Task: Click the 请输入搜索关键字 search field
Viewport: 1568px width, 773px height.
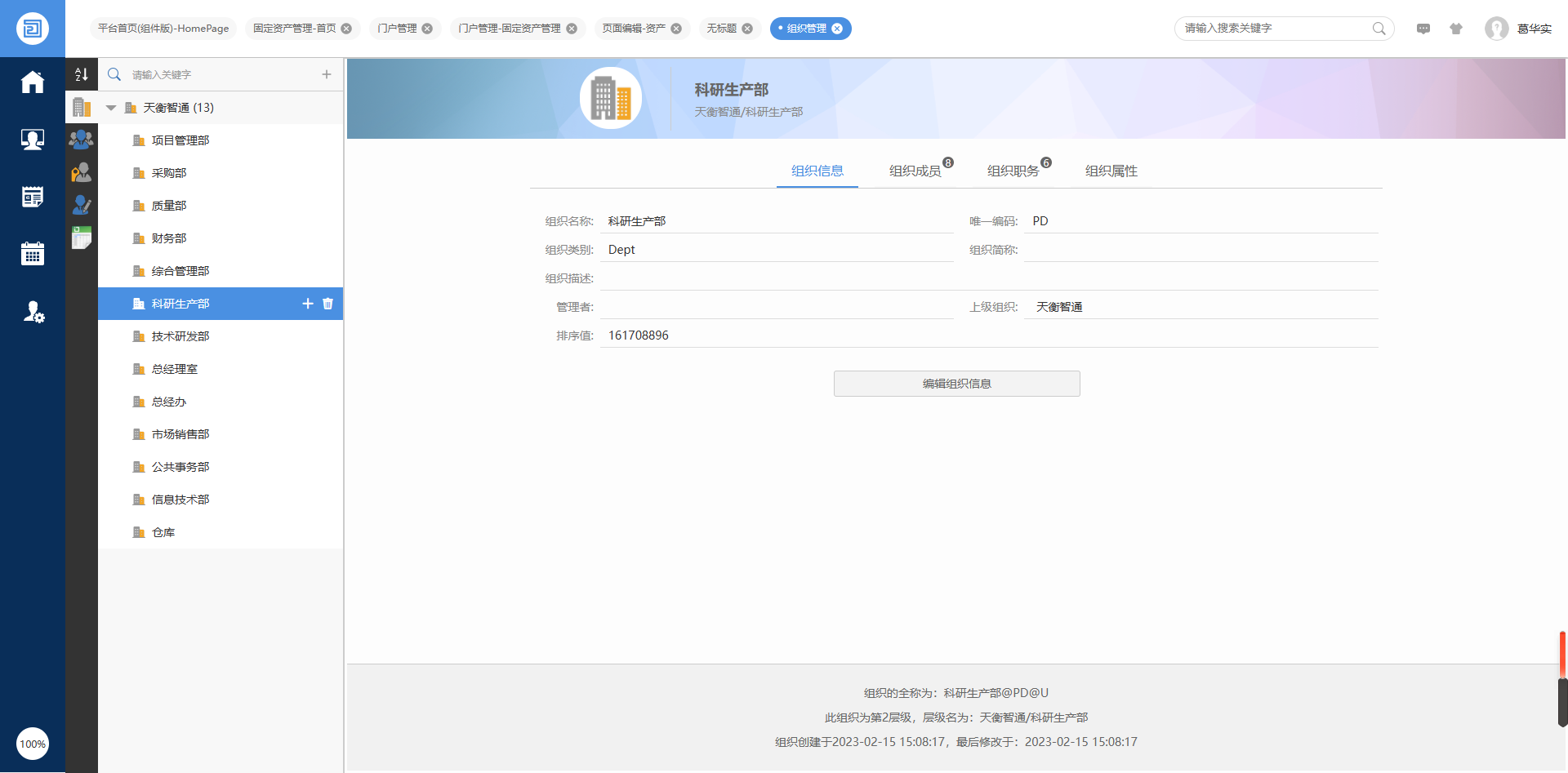Action: 1274,29
